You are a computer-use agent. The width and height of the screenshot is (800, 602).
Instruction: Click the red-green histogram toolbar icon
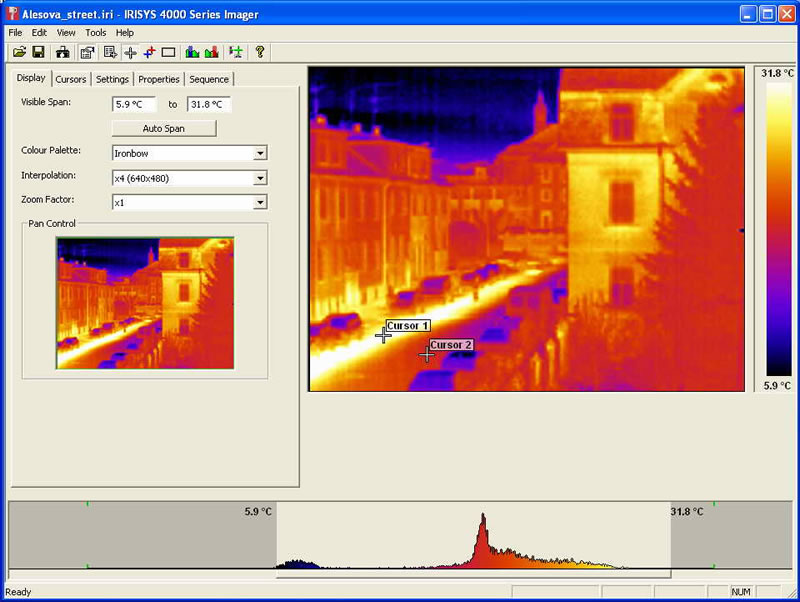[211, 52]
